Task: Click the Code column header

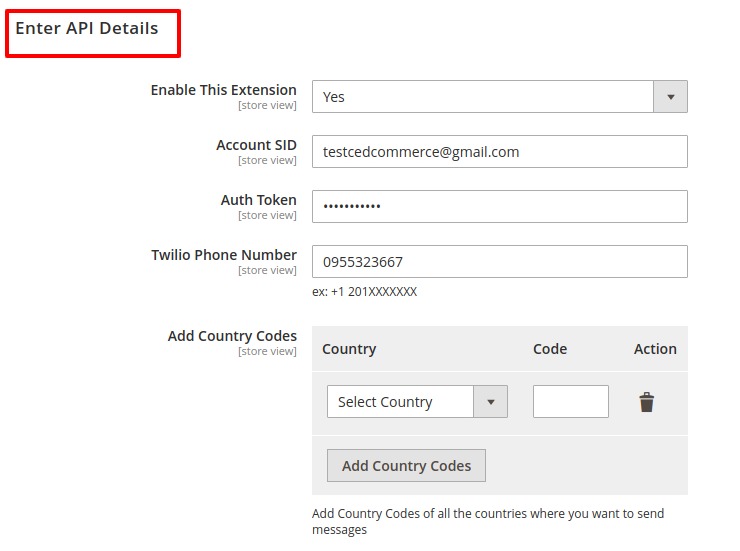Action: click(550, 349)
